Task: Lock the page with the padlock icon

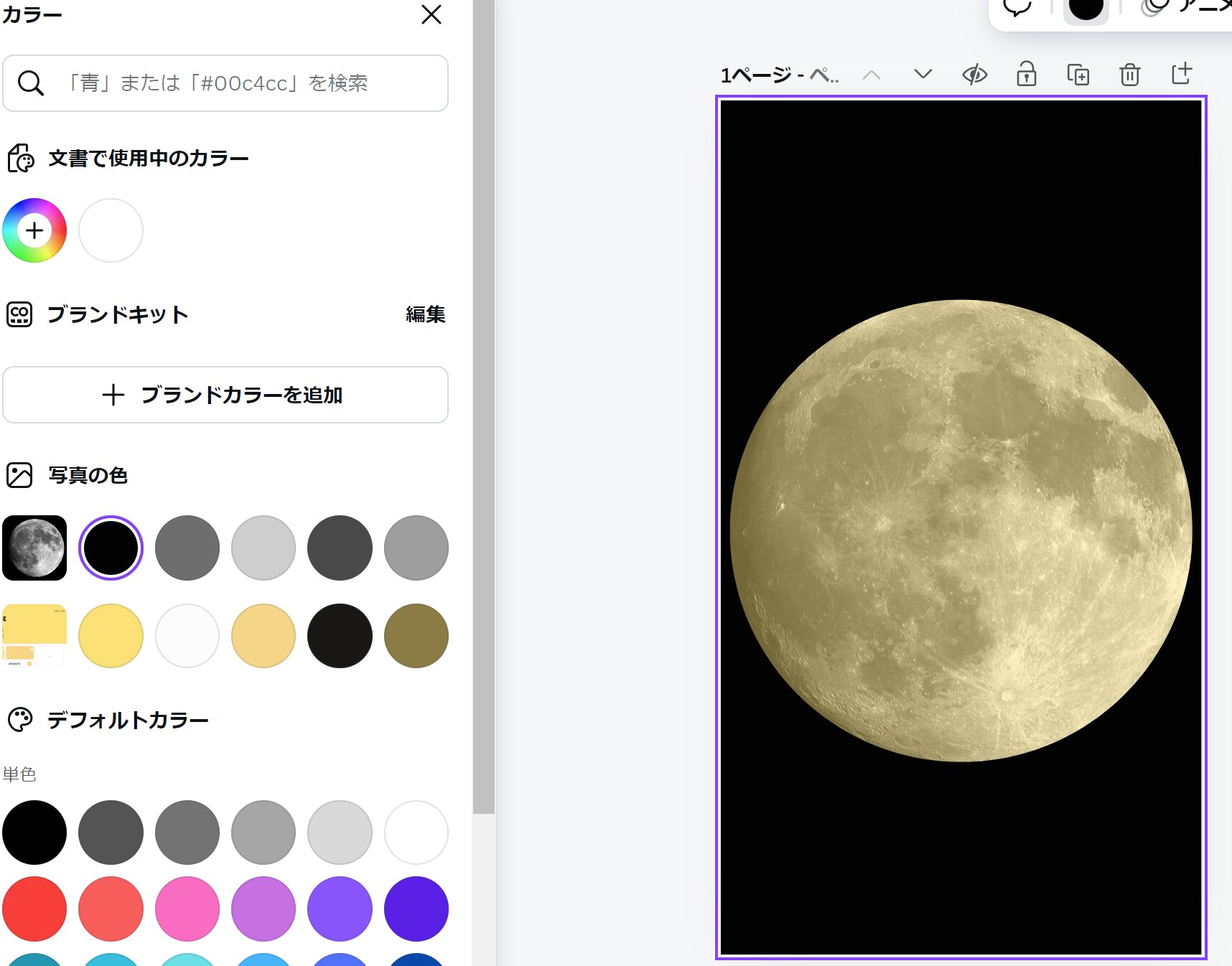Action: [1027, 74]
